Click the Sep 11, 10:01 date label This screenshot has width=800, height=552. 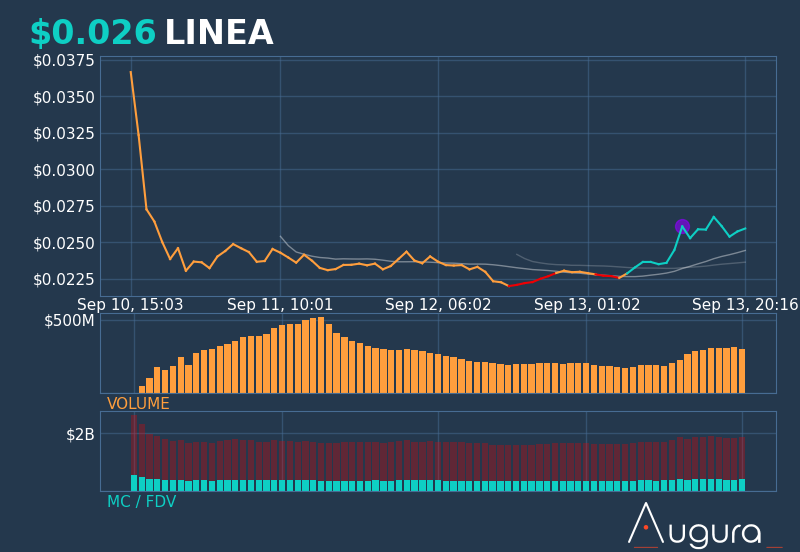click(280, 305)
